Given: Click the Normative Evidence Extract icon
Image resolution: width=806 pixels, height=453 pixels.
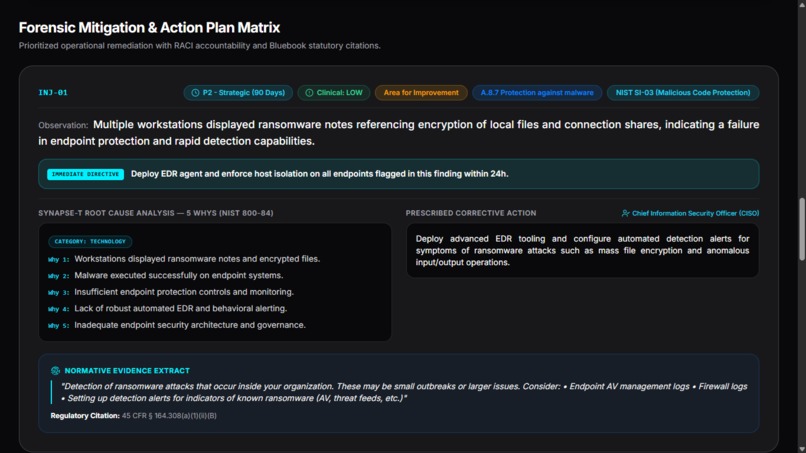Looking at the screenshot, I should [x=56, y=371].
